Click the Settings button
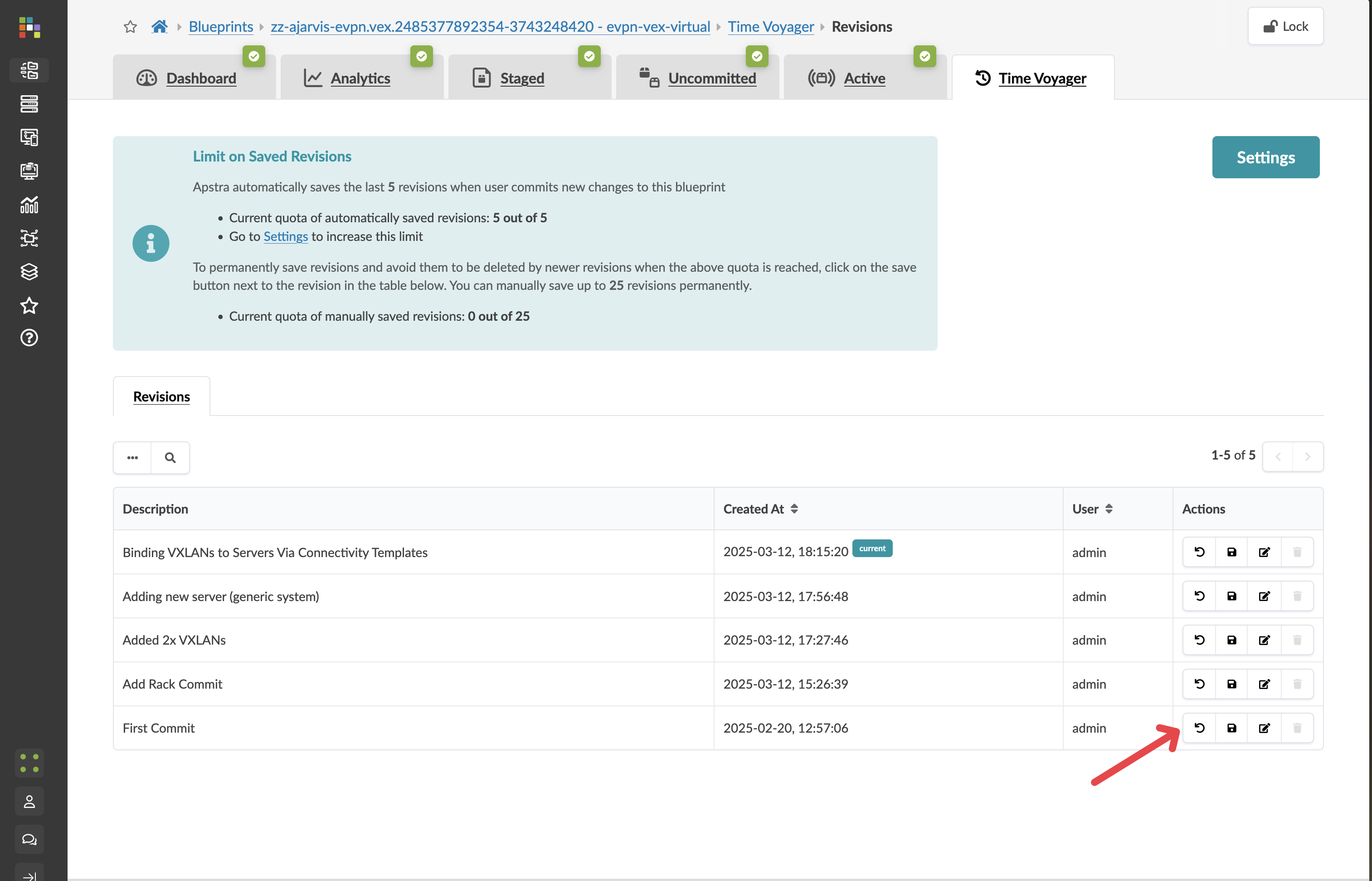 [1265, 157]
